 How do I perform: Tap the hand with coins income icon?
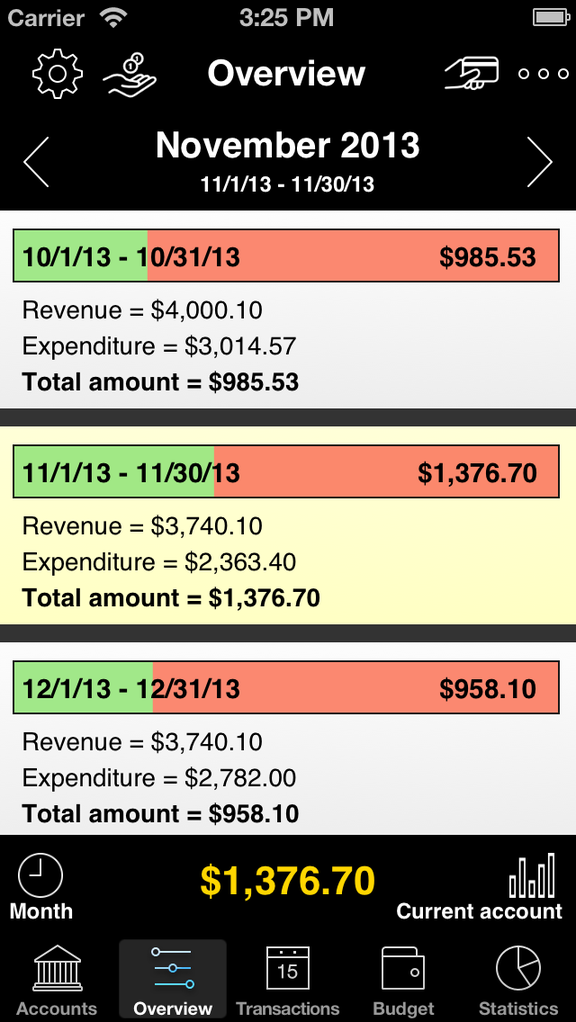coord(130,73)
